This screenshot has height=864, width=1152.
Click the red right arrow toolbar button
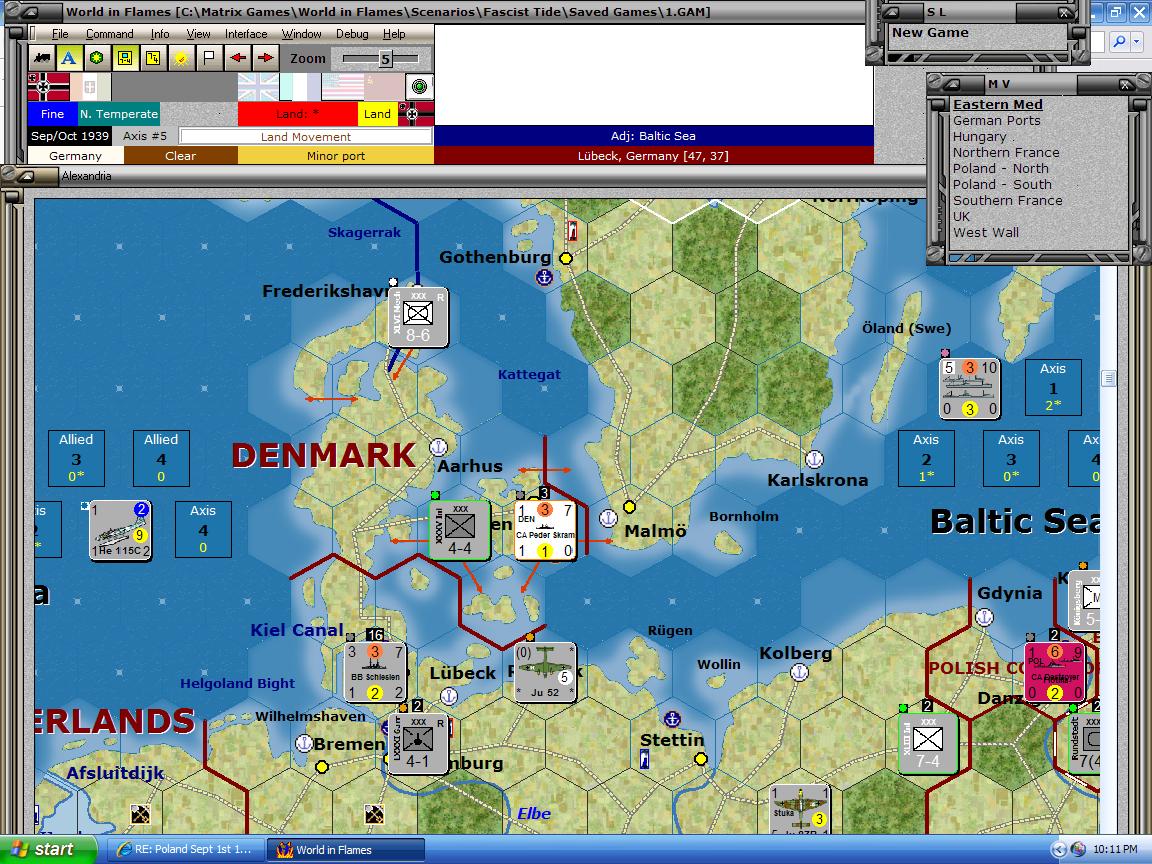[x=265, y=58]
